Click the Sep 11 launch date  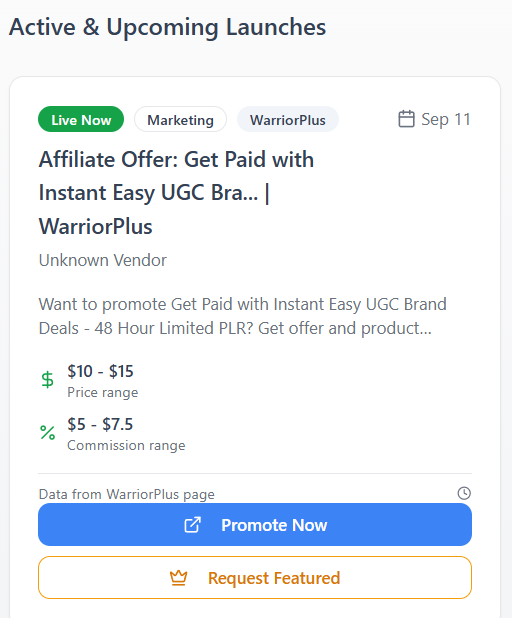click(x=446, y=119)
